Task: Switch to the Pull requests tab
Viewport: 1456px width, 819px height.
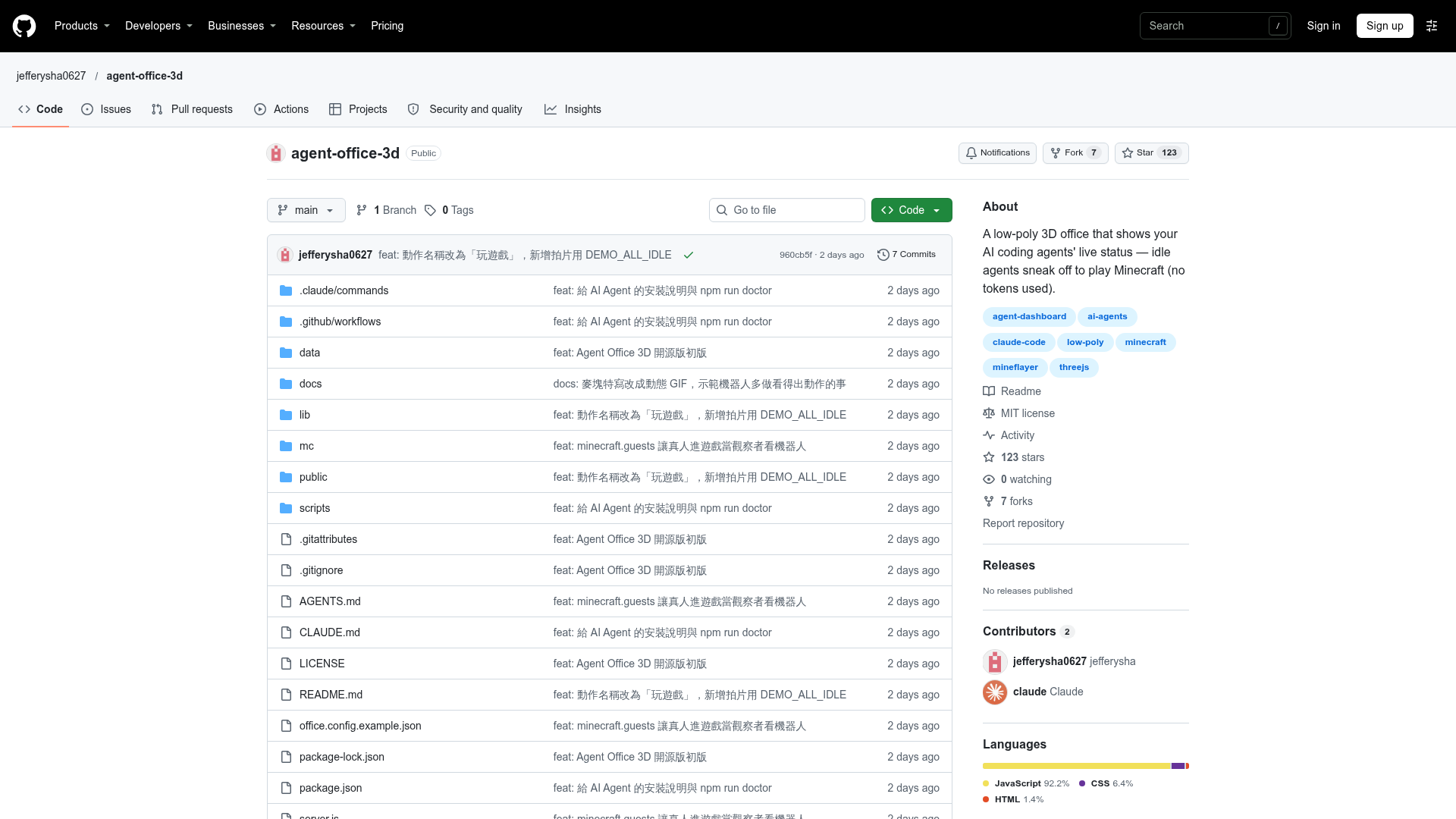Action: (192, 109)
